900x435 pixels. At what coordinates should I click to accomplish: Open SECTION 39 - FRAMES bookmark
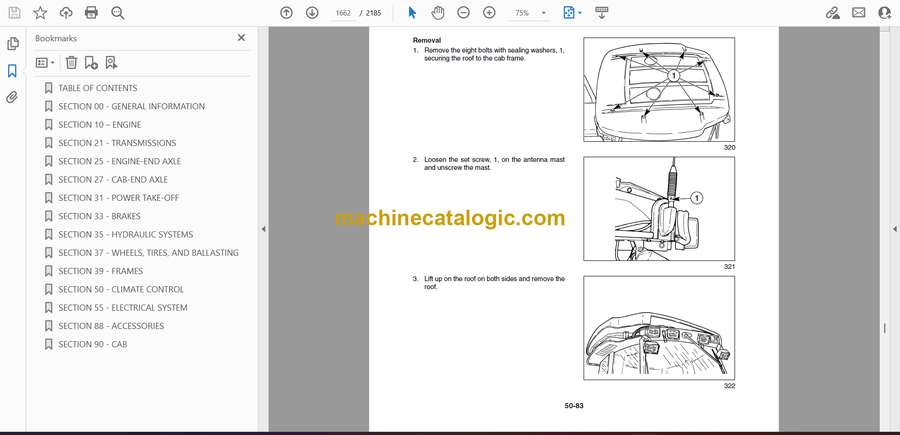click(100, 271)
